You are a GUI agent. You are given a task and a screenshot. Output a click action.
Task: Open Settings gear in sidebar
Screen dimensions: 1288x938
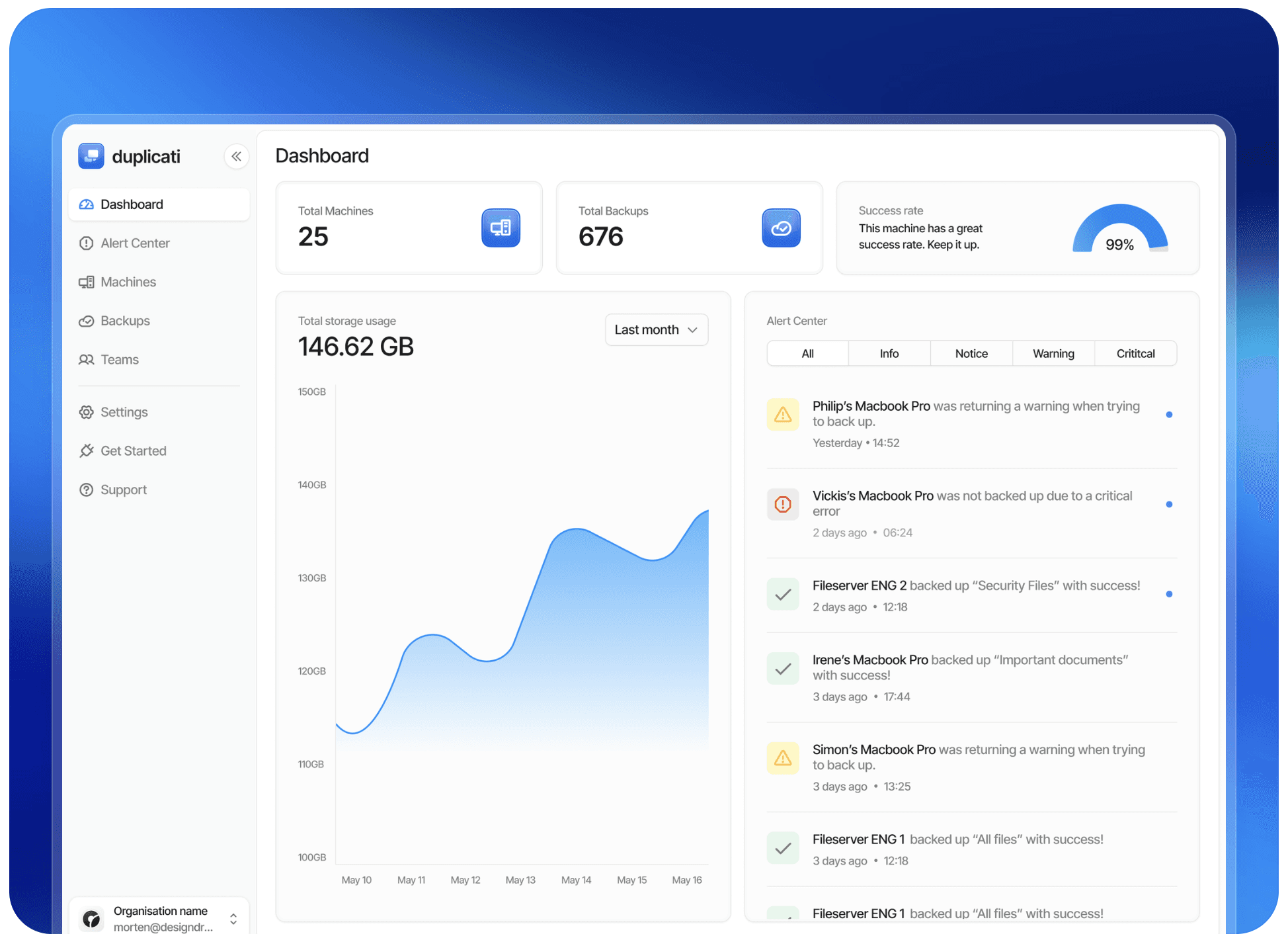point(87,412)
